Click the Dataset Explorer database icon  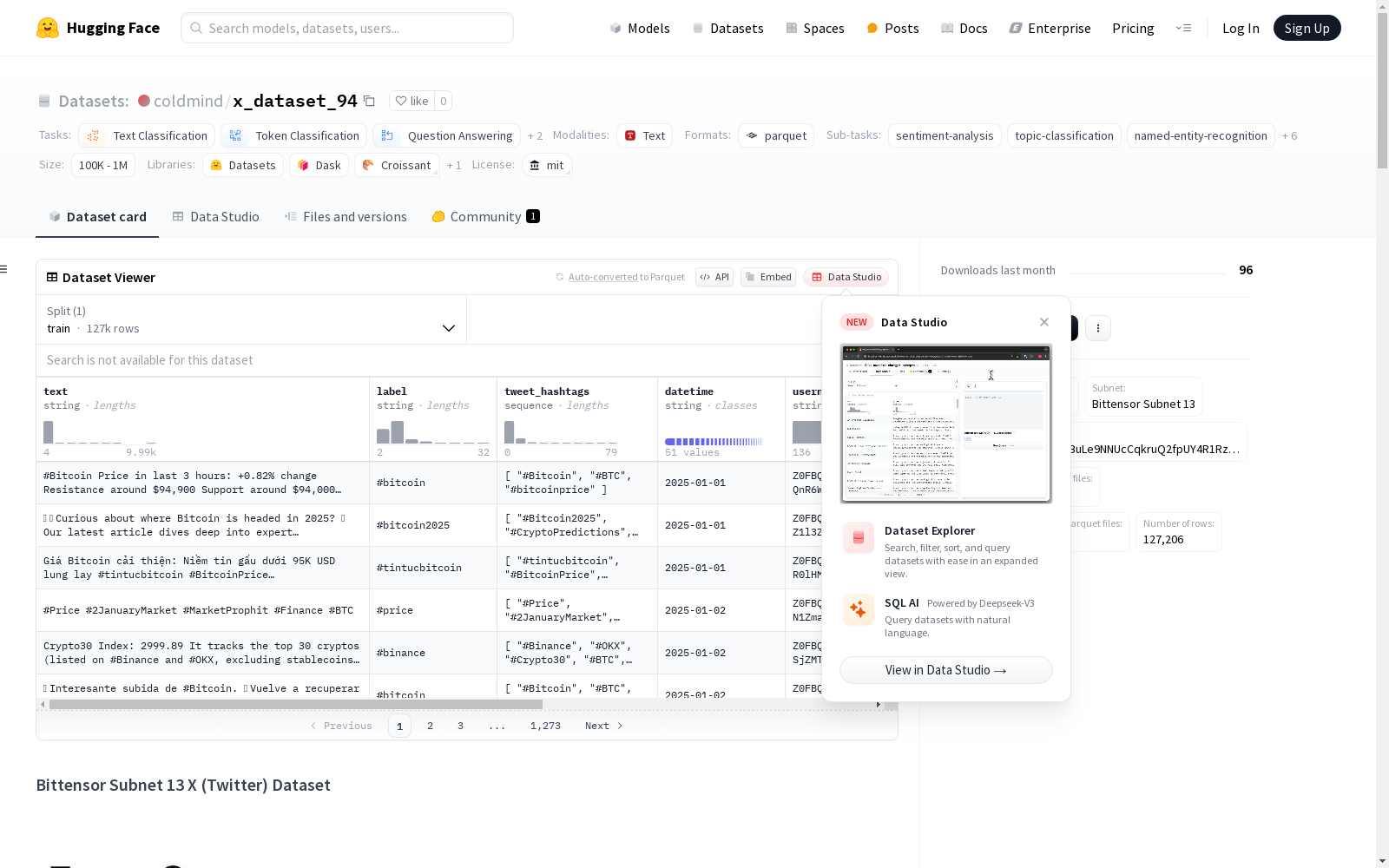(859, 538)
